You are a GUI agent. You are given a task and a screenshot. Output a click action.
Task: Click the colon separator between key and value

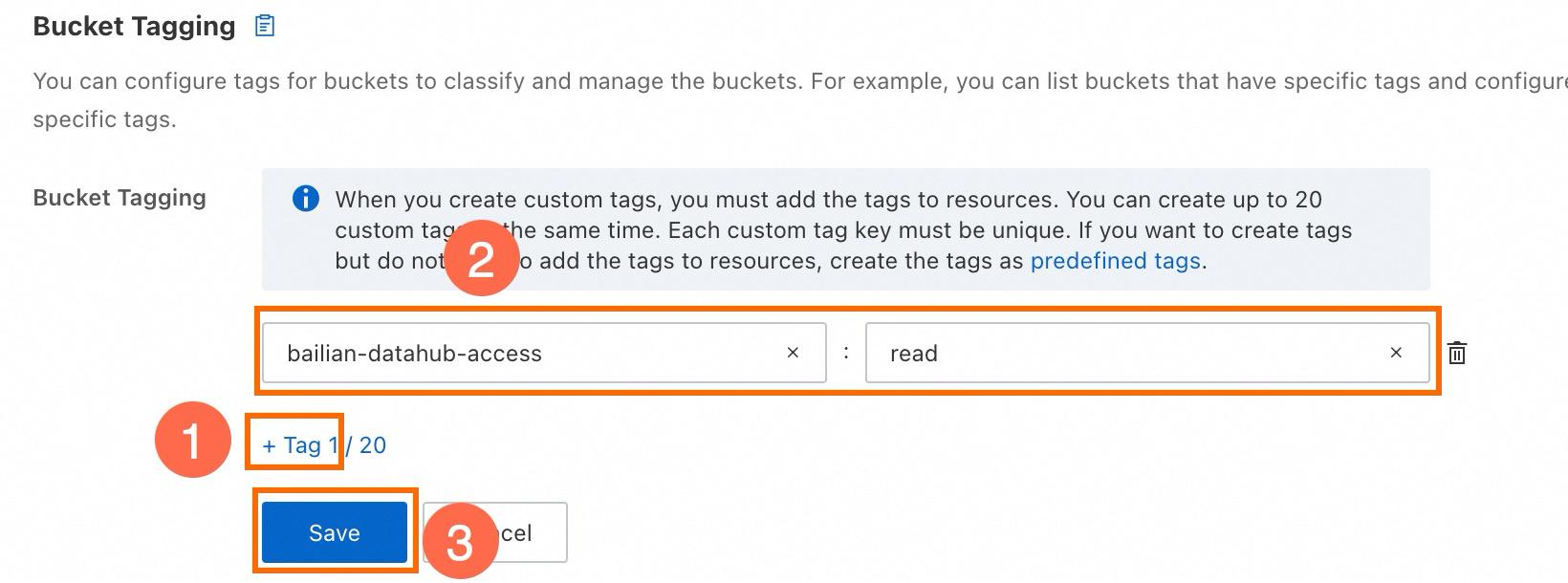[x=846, y=353]
